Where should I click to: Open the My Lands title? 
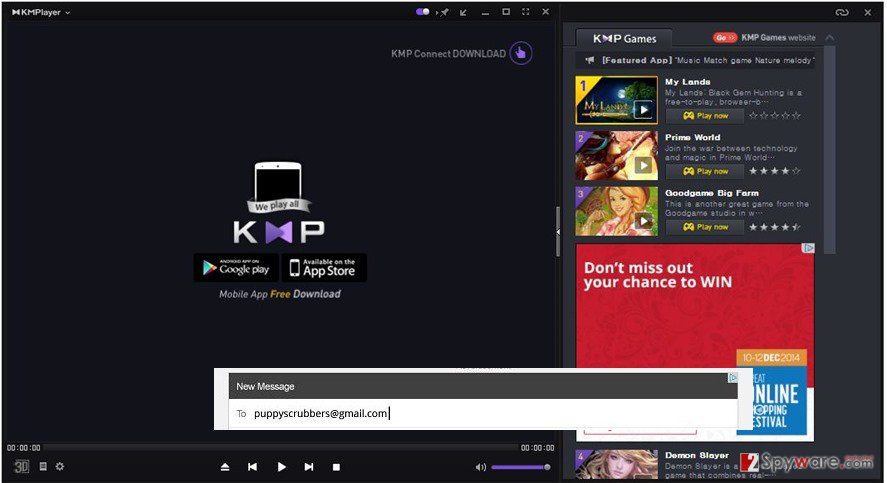[x=687, y=81]
